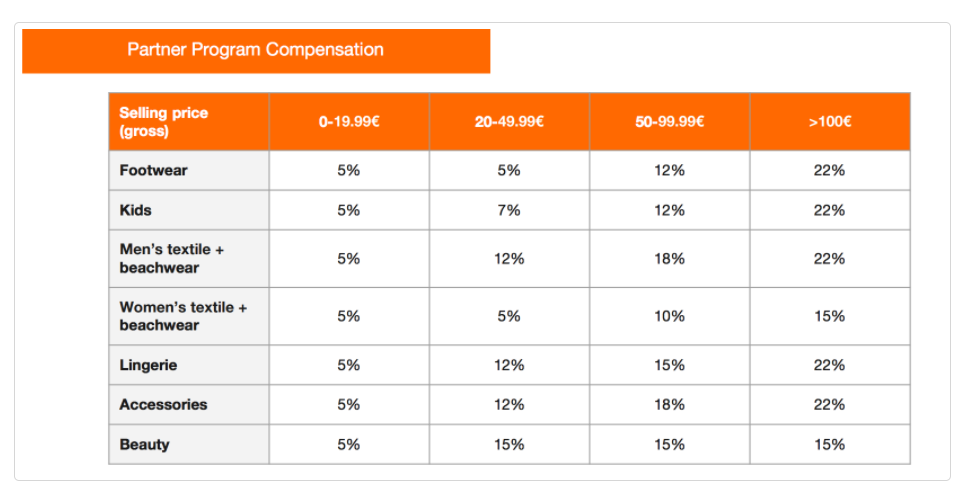Click the Beauty row label
Viewport: 964px width, 492px height.
pos(145,445)
